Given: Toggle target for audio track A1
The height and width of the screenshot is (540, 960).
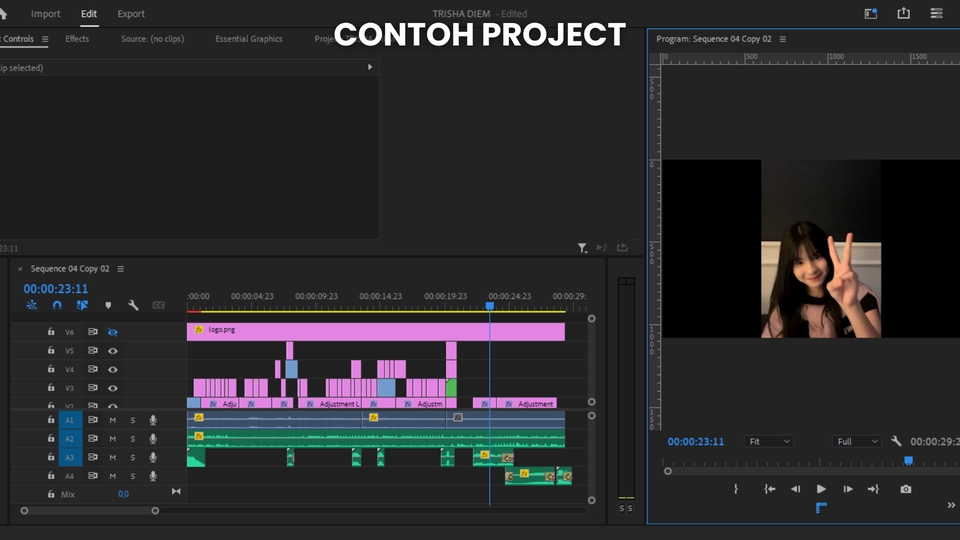Looking at the screenshot, I should 70,420.
